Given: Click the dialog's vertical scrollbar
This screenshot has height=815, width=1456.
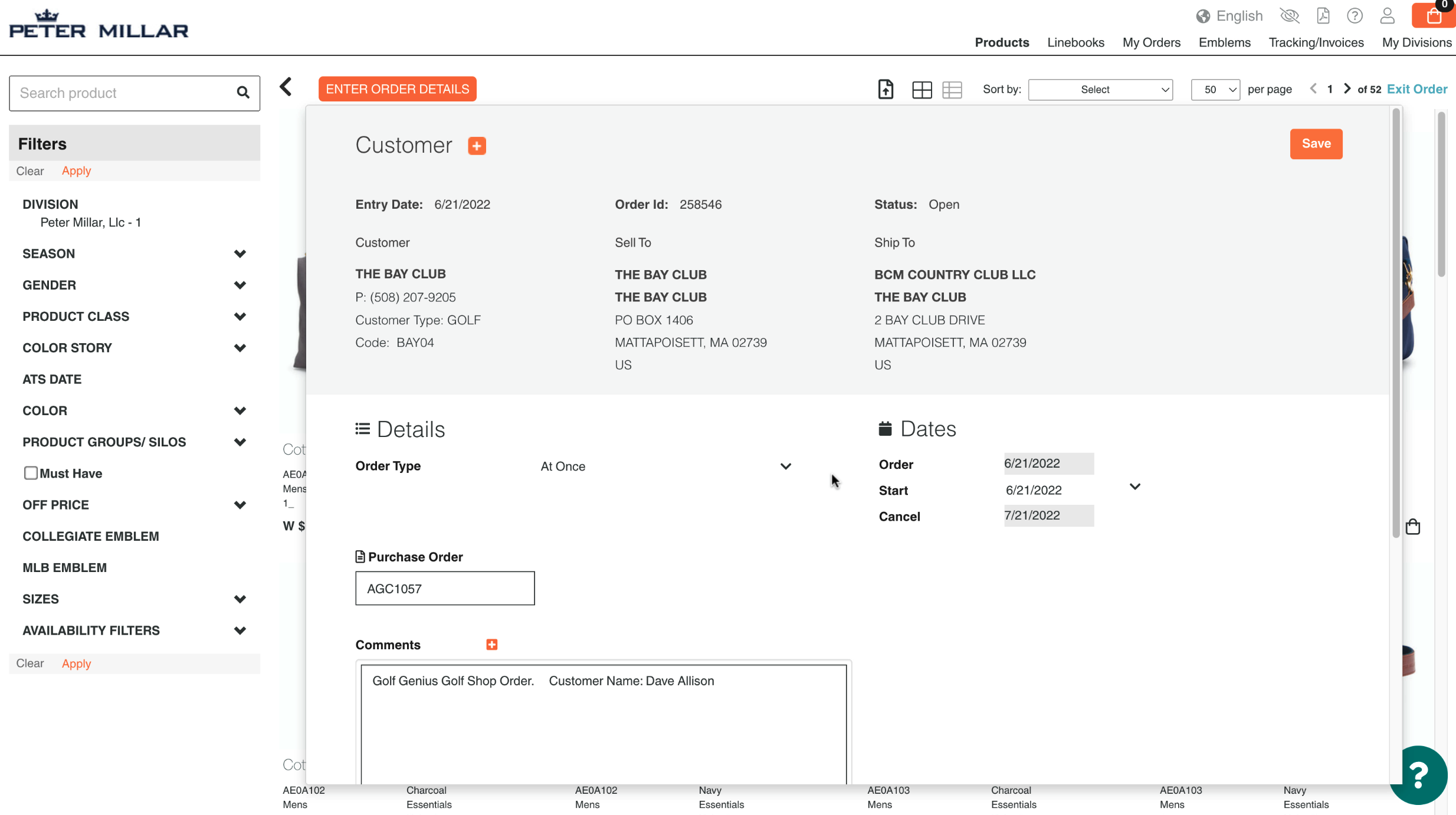Looking at the screenshot, I should [1396, 323].
